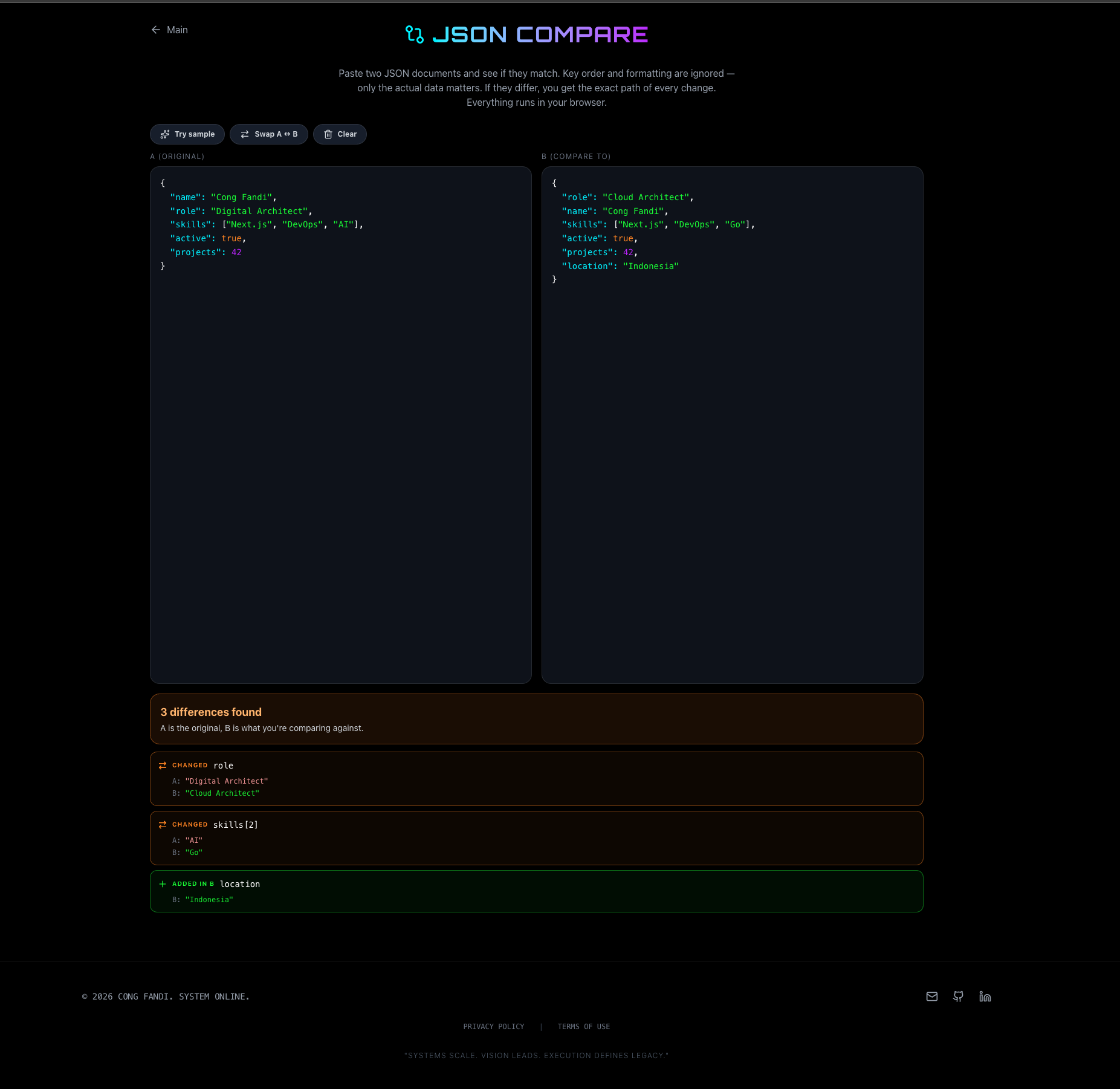Click the plus icon beside location

click(x=163, y=884)
